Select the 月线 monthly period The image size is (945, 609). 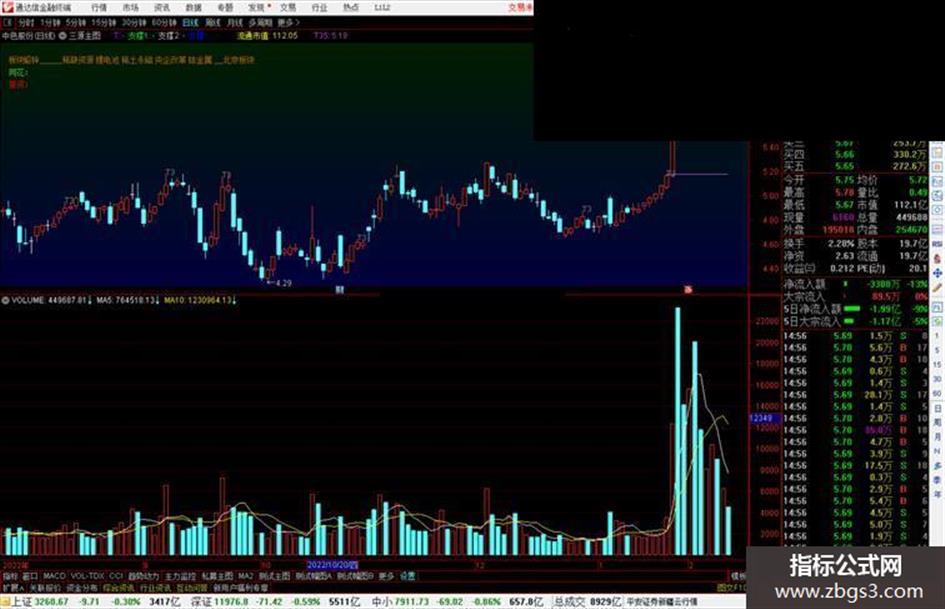235,22
